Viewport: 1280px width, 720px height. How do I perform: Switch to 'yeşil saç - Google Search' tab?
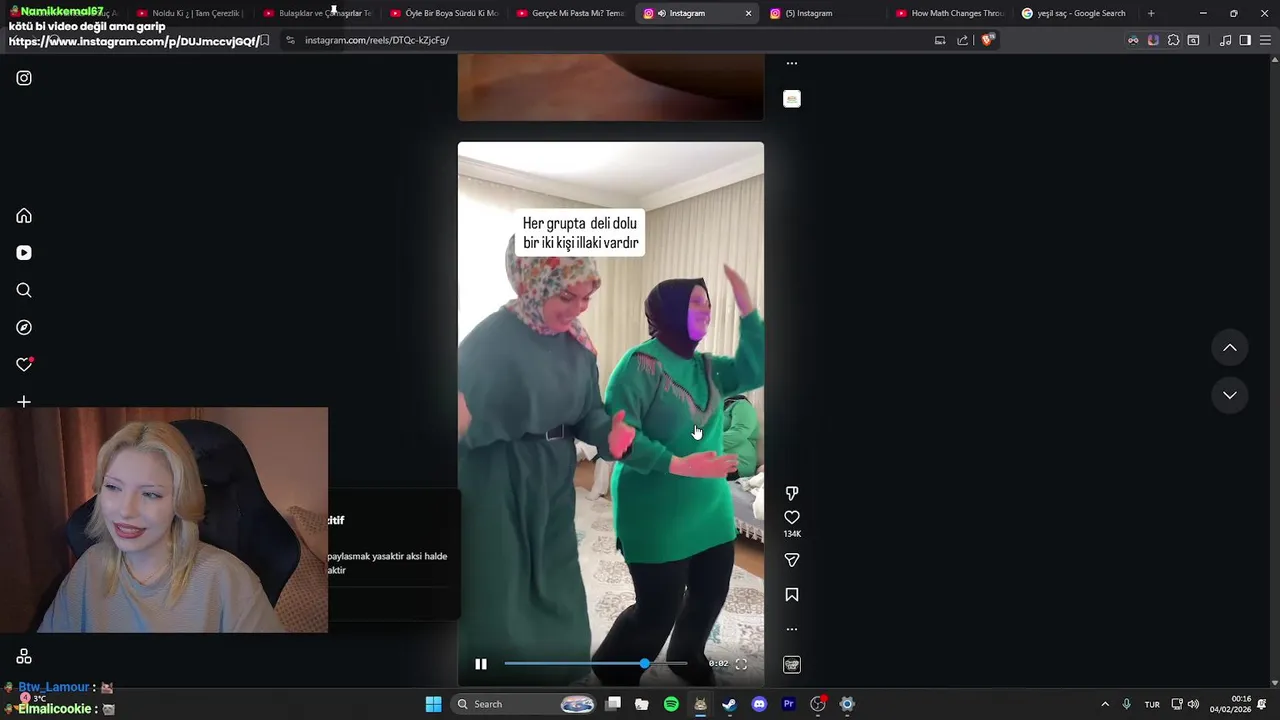tap(1076, 13)
